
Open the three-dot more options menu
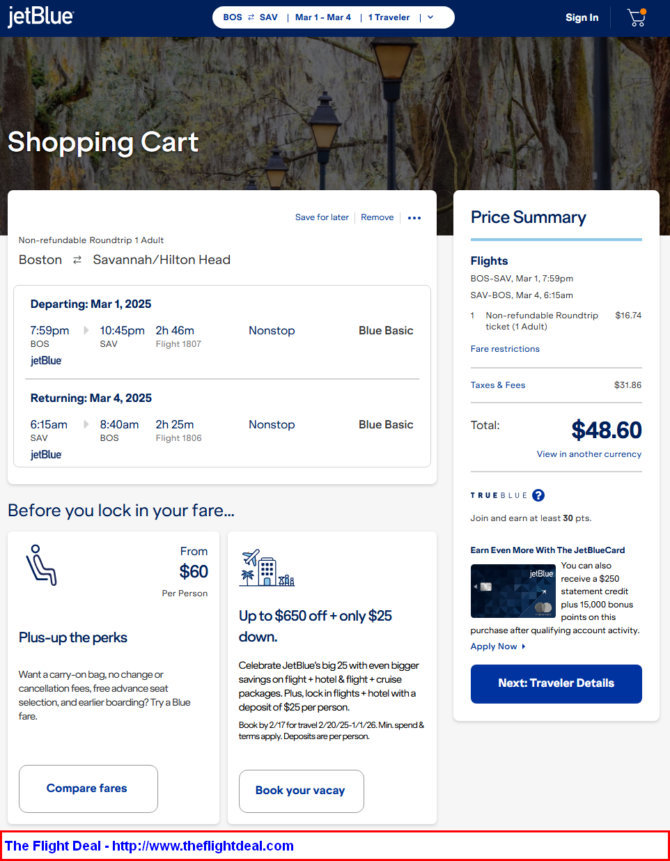pyautogui.click(x=415, y=218)
